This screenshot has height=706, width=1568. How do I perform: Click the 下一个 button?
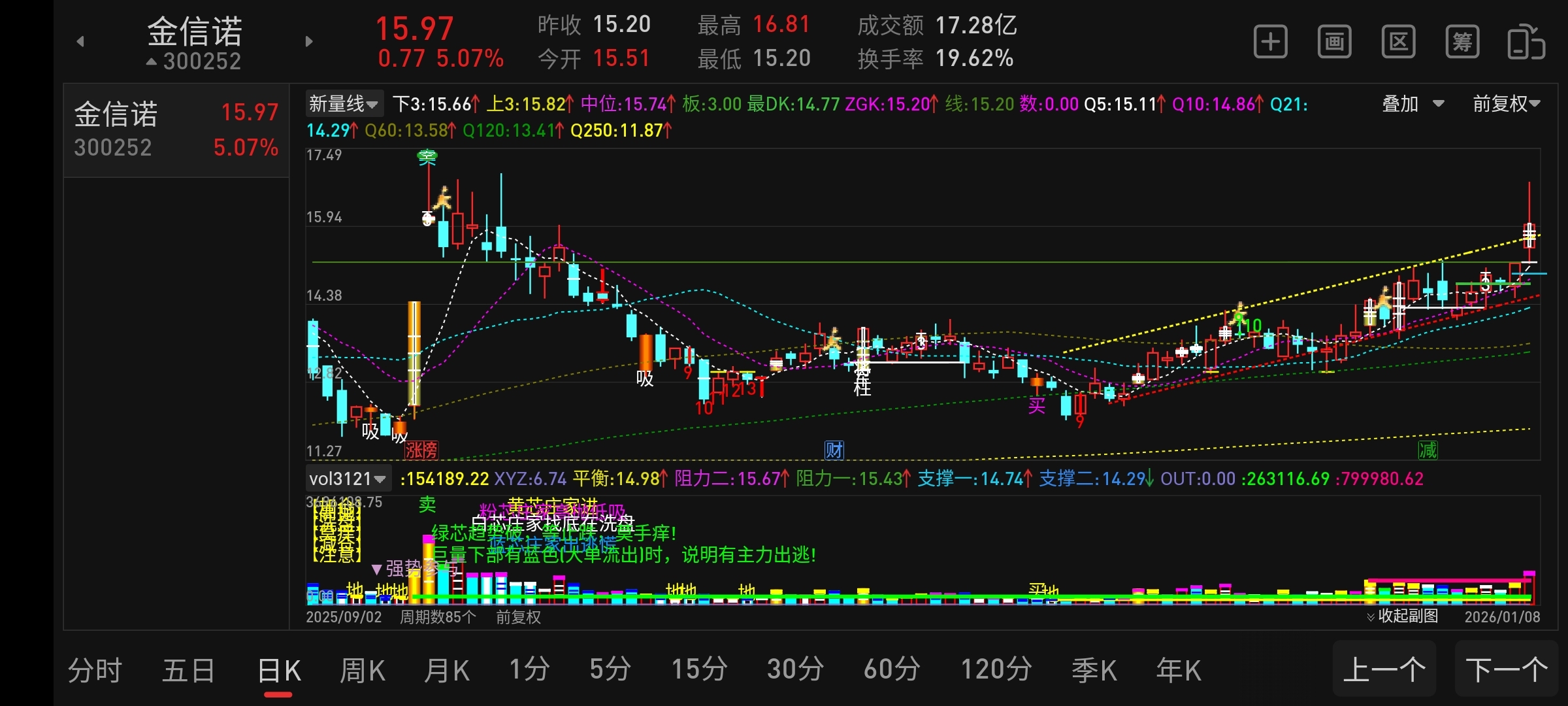point(1507,669)
